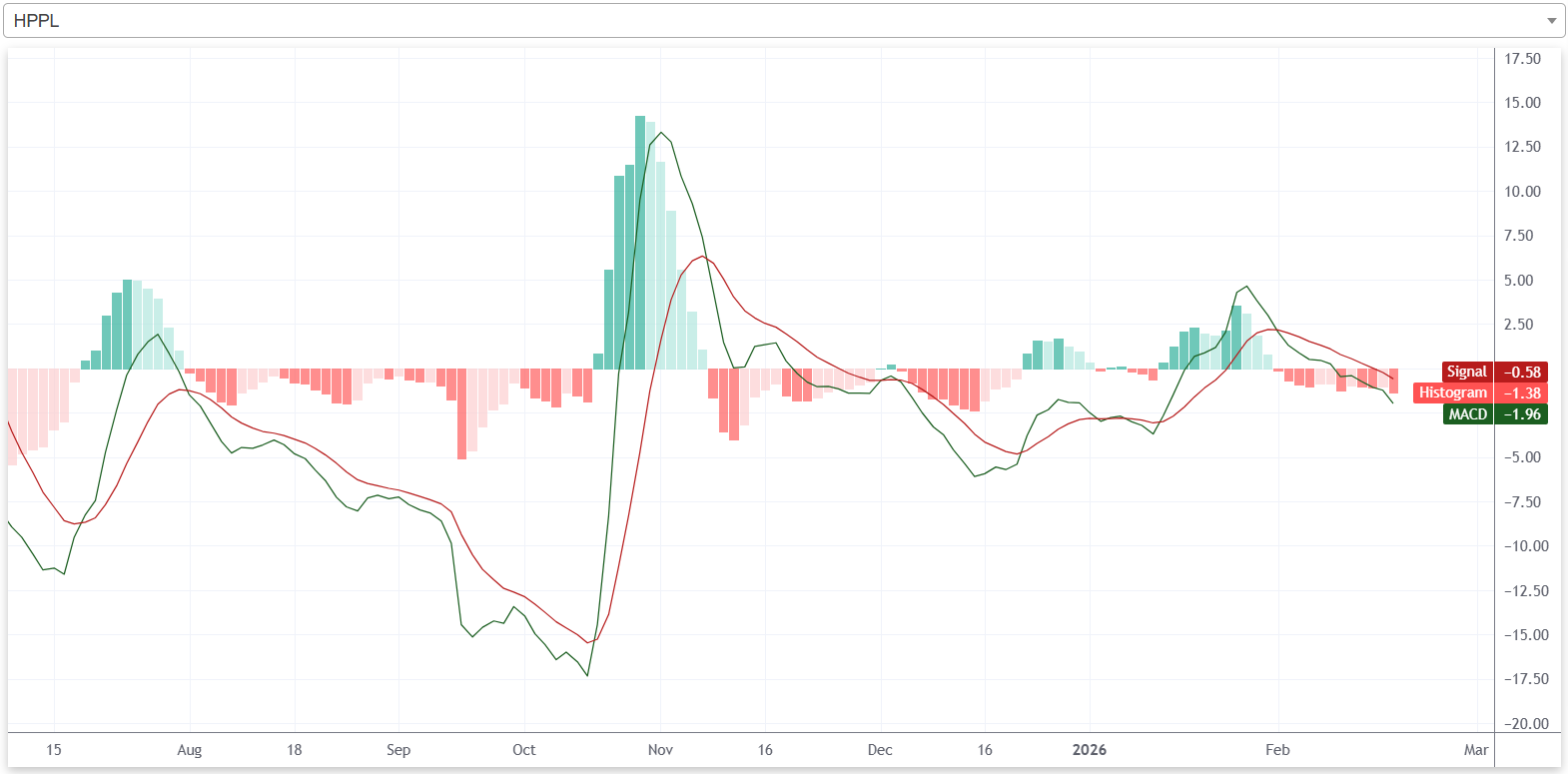Screen dimensions: 1568x774
Task: Click the positive 10.00 price scale label
Action: pyautogui.click(x=1522, y=192)
